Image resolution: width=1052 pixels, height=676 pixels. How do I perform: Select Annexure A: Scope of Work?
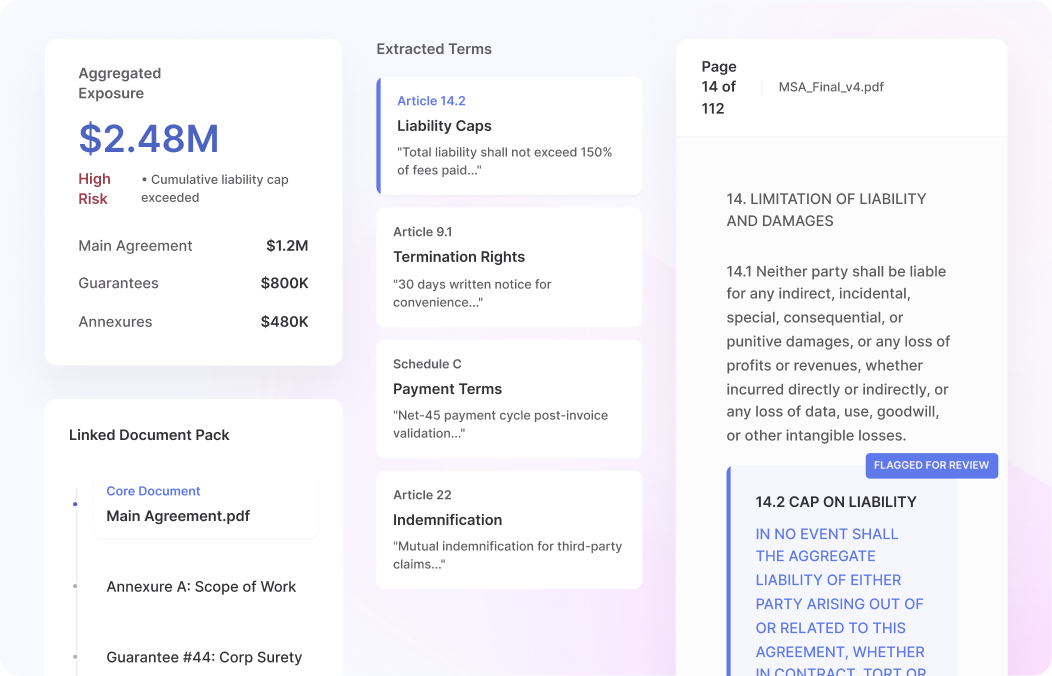tap(201, 587)
